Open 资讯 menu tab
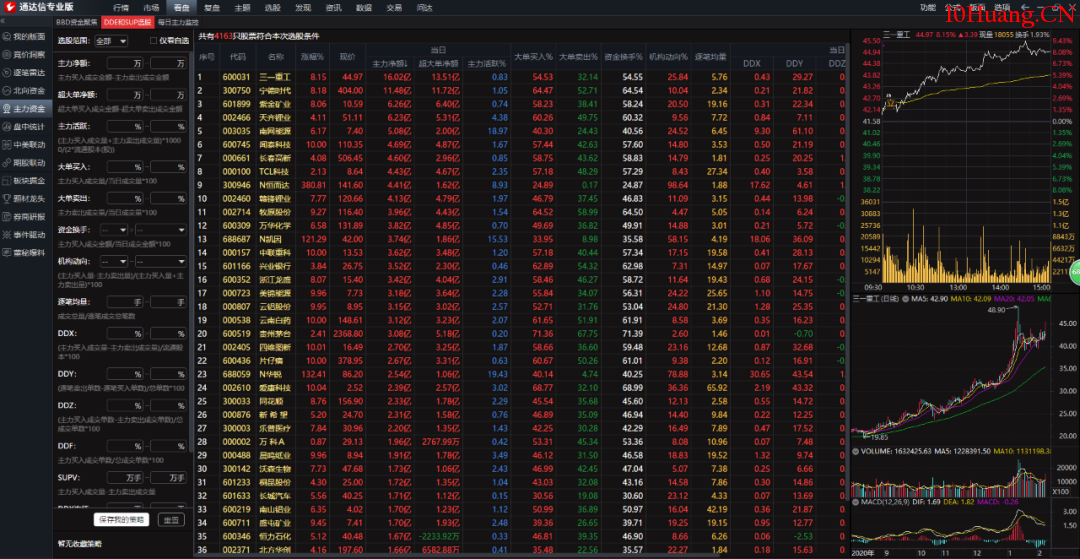 [x=333, y=8]
